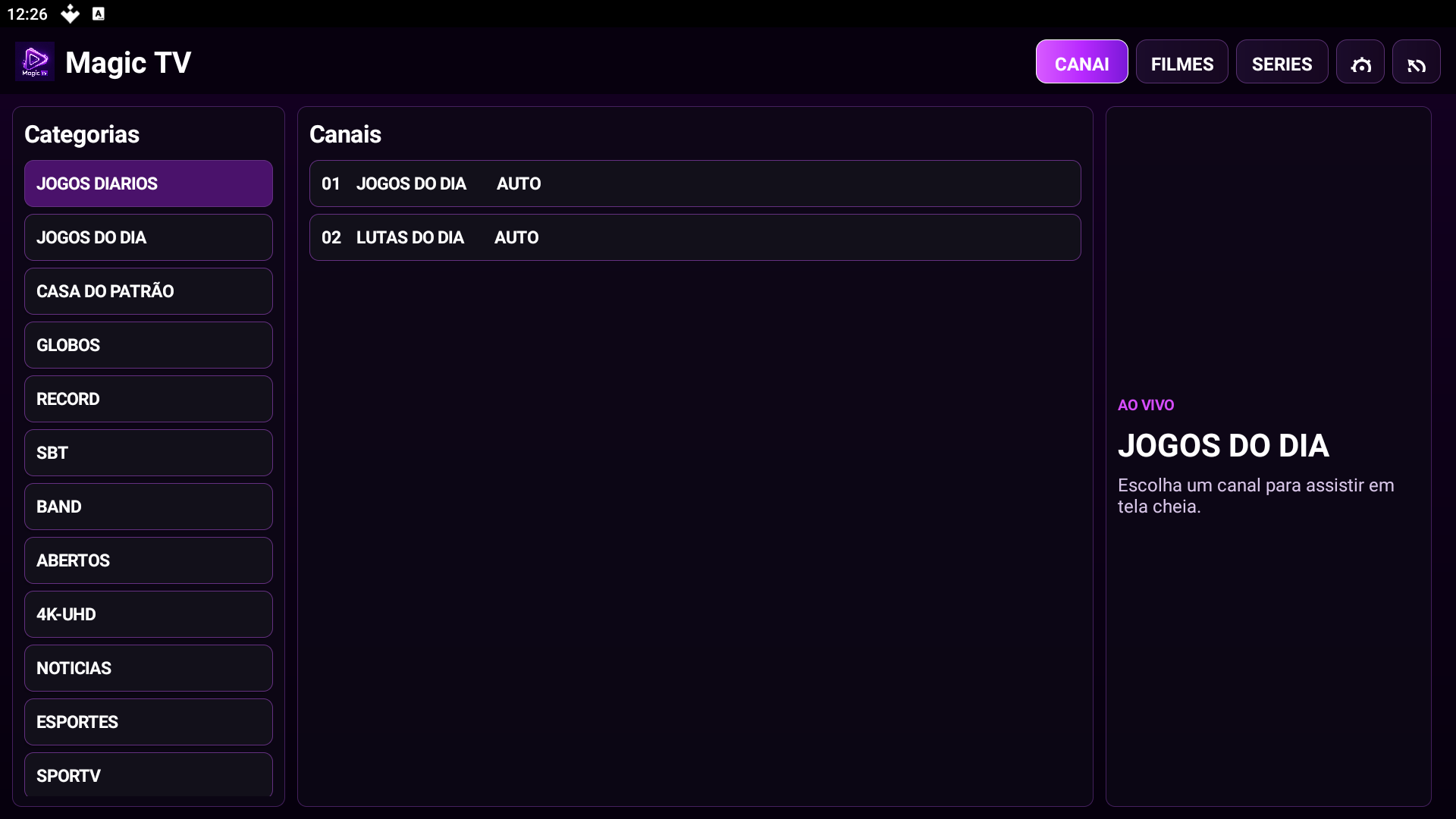Open the FILMES tab
The width and height of the screenshot is (1456, 819).
(1181, 62)
